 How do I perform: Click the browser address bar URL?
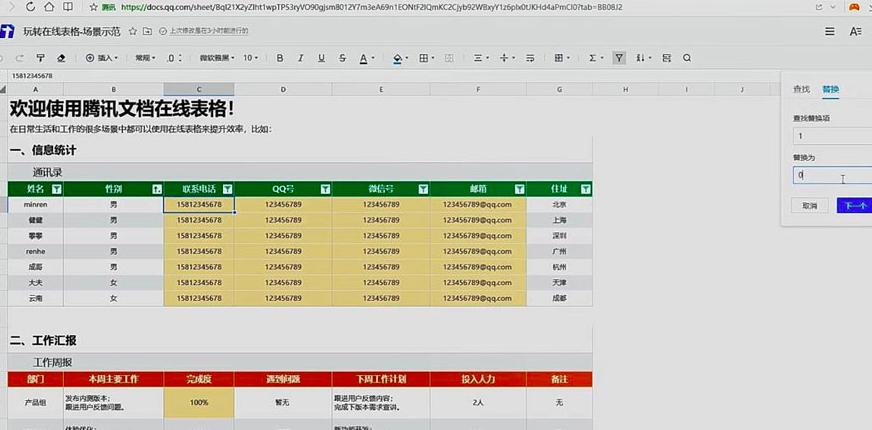click(371, 7)
